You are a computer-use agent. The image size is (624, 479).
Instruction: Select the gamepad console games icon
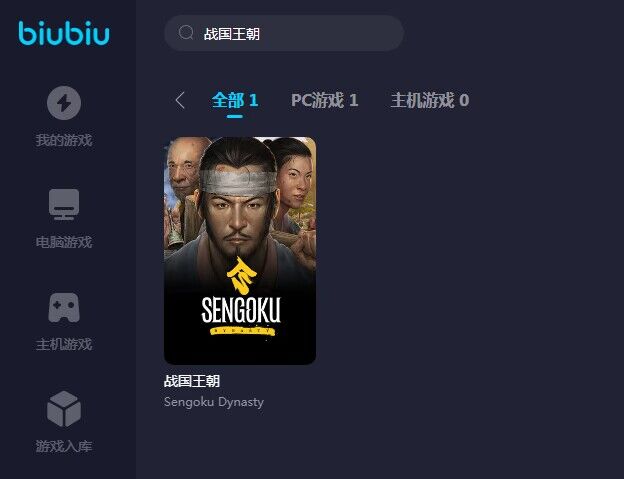pos(64,308)
